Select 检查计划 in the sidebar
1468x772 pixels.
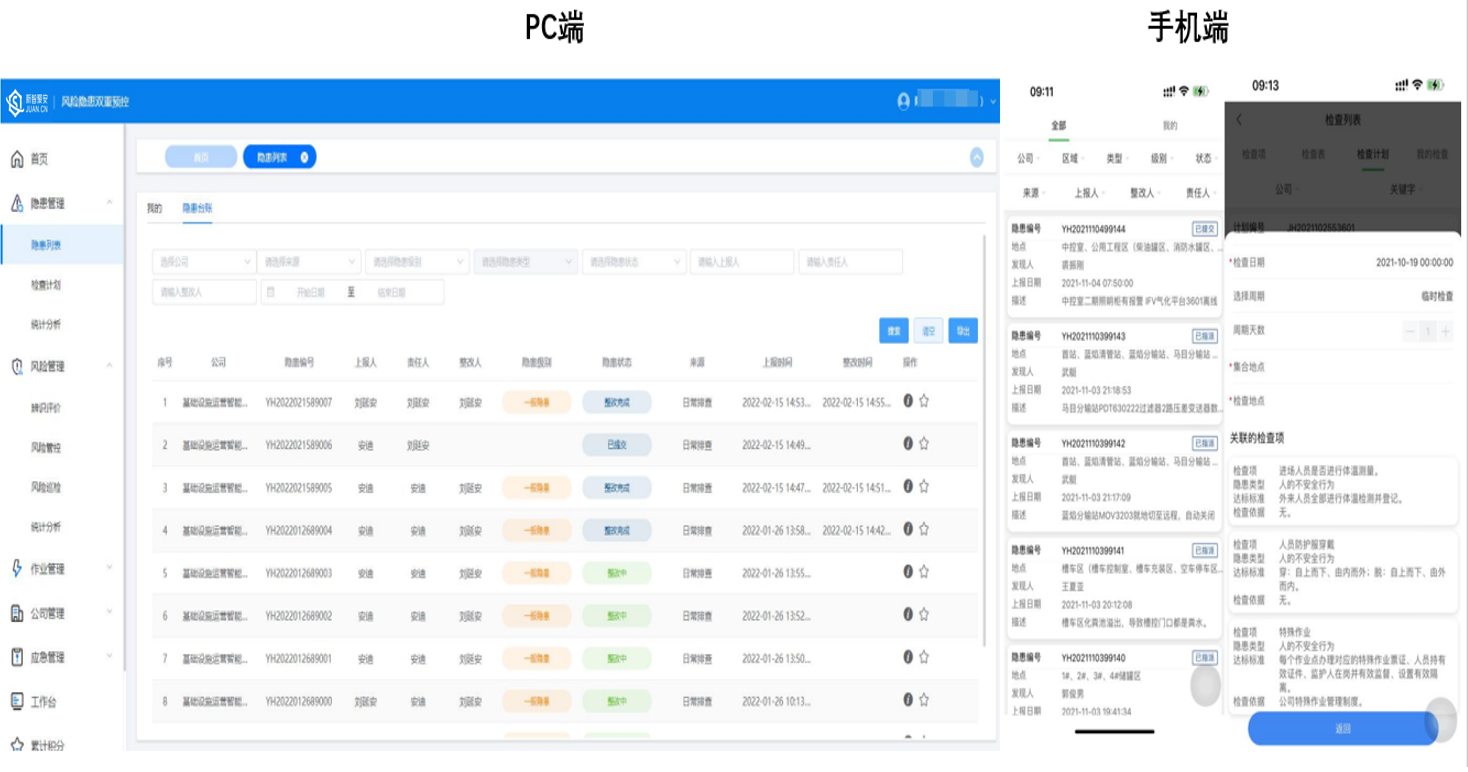[x=46, y=285]
